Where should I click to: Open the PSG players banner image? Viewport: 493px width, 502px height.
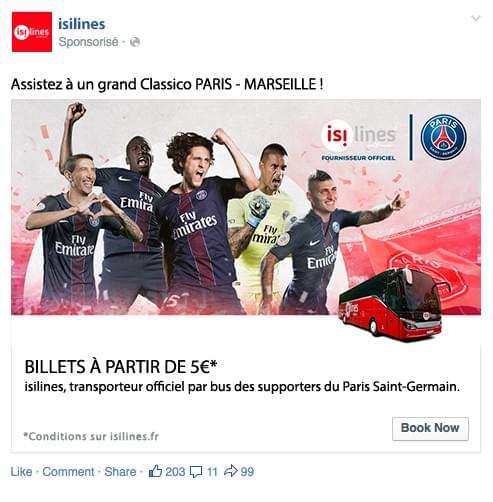[246, 207]
